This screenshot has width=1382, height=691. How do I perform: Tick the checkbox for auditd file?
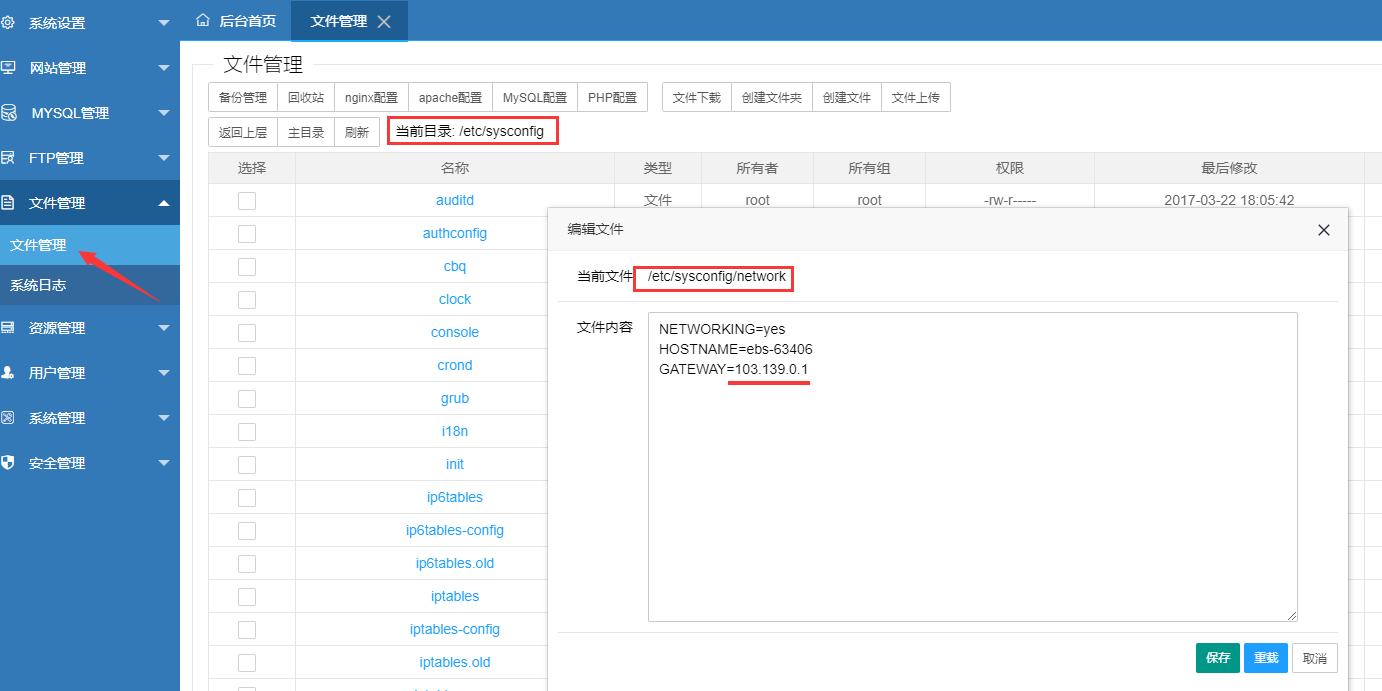pyautogui.click(x=247, y=201)
